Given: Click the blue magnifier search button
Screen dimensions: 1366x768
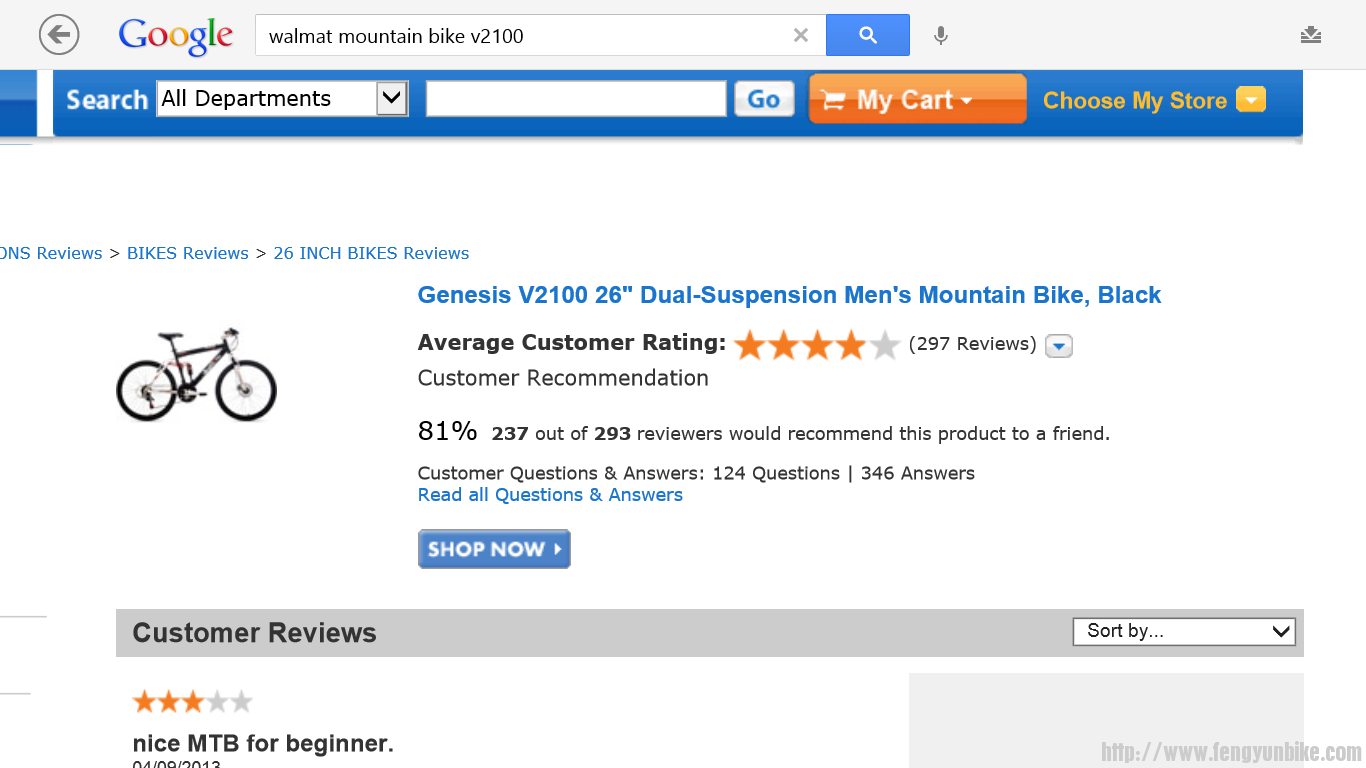Looking at the screenshot, I should [867, 35].
